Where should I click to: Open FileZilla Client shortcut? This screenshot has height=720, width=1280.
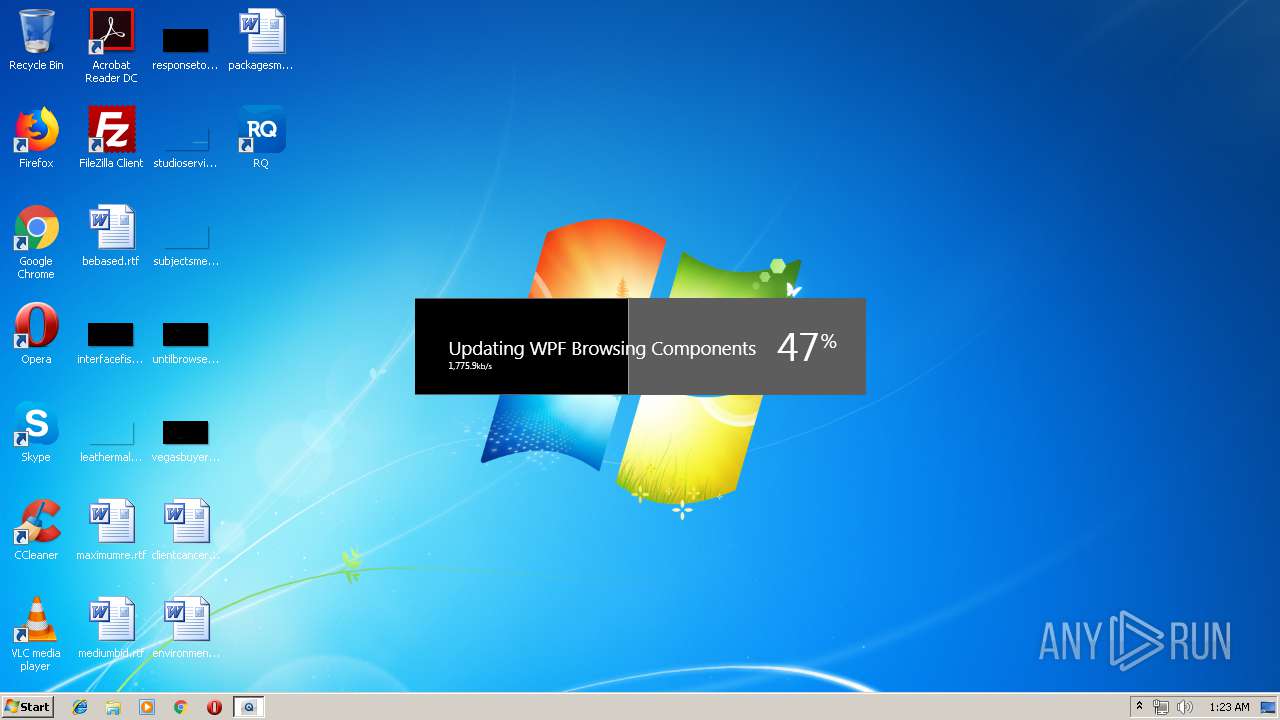click(x=111, y=138)
